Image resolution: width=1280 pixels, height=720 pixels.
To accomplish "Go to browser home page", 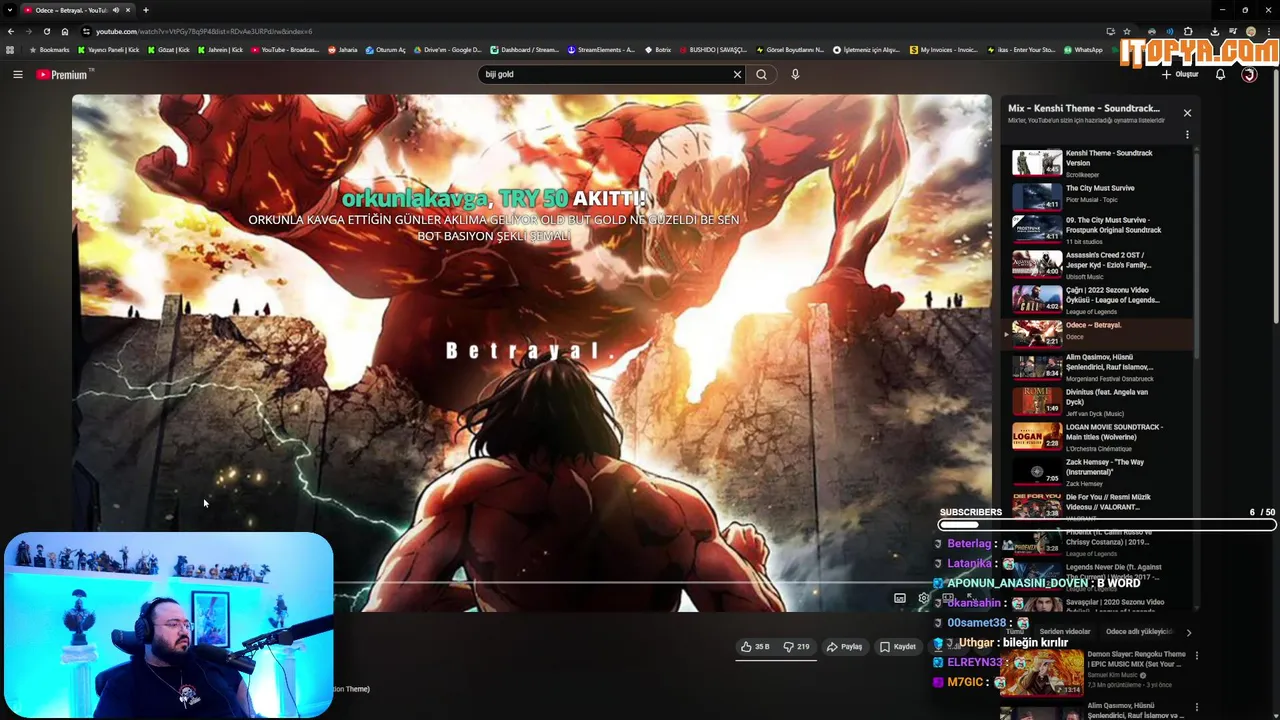I will coord(65,31).
